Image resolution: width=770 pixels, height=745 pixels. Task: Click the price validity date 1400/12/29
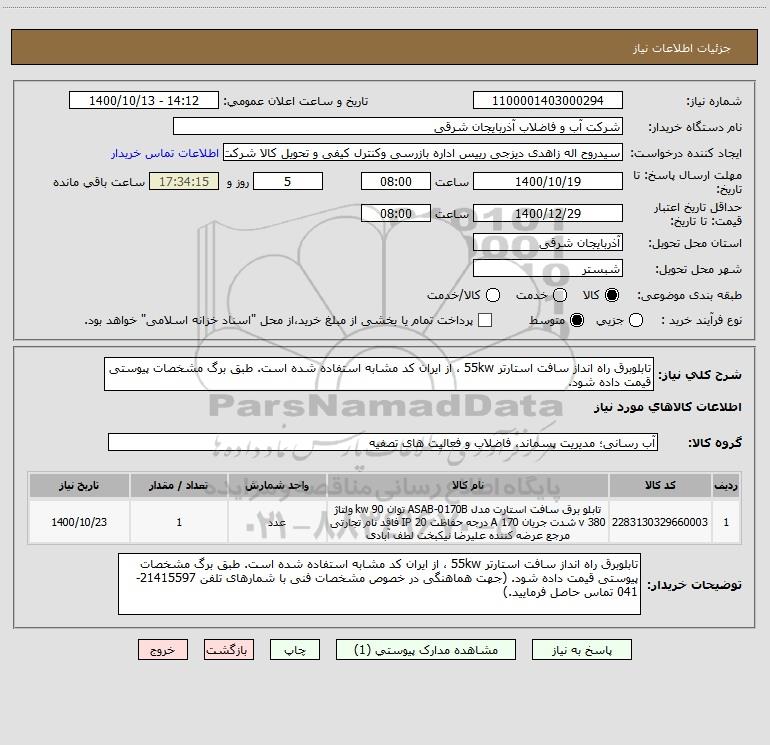[548, 214]
